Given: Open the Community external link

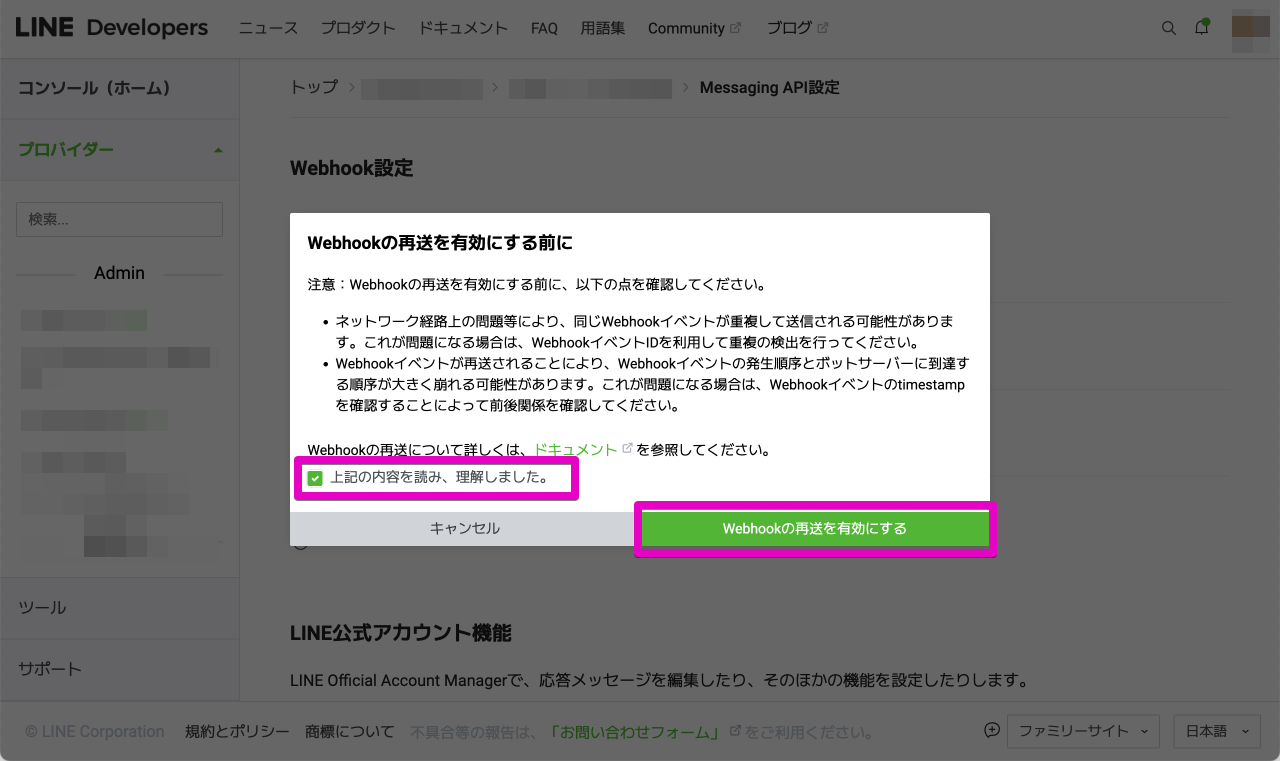Looking at the screenshot, I should [x=694, y=28].
